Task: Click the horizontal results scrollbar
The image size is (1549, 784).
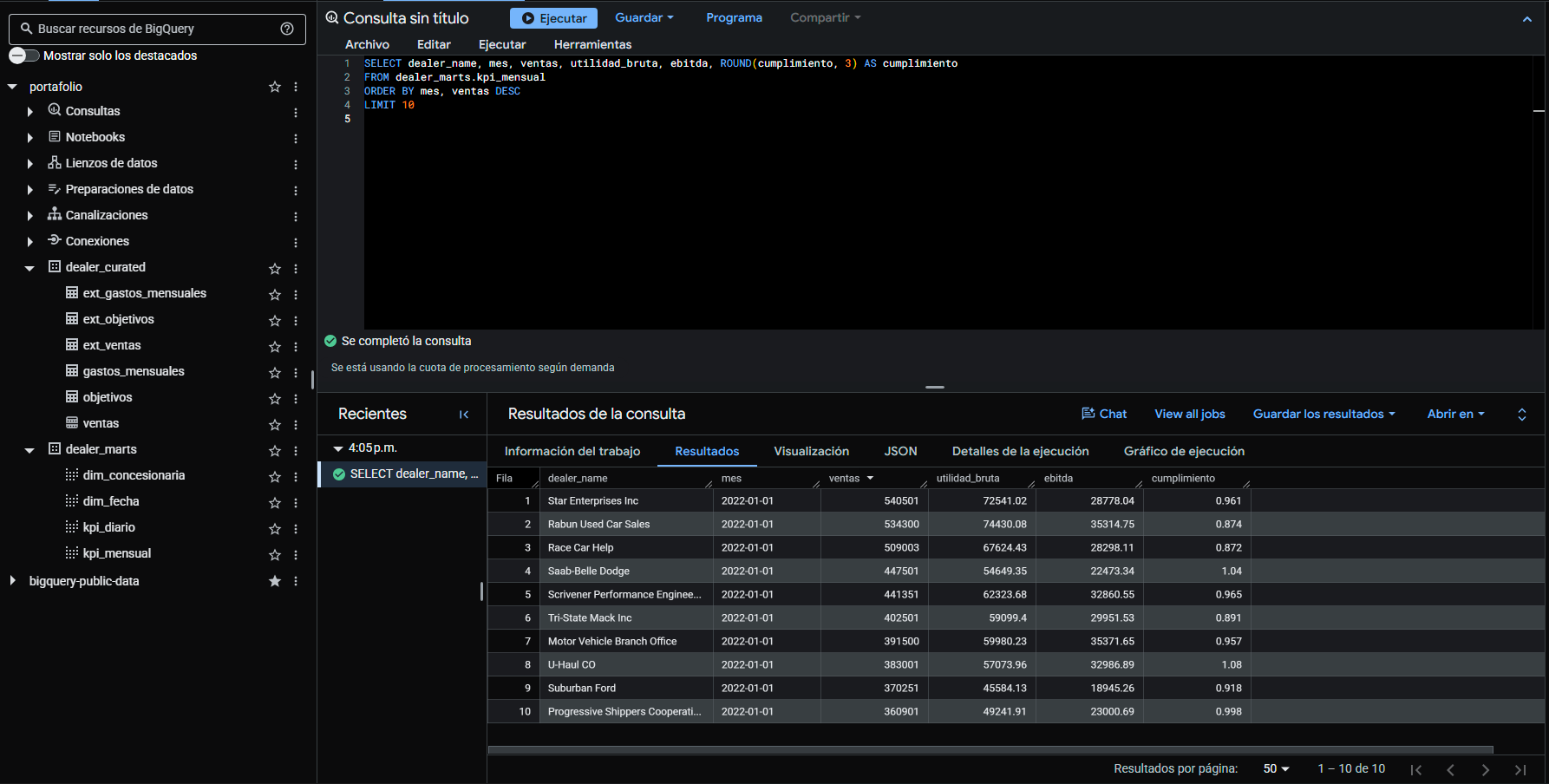Action: (990, 749)
